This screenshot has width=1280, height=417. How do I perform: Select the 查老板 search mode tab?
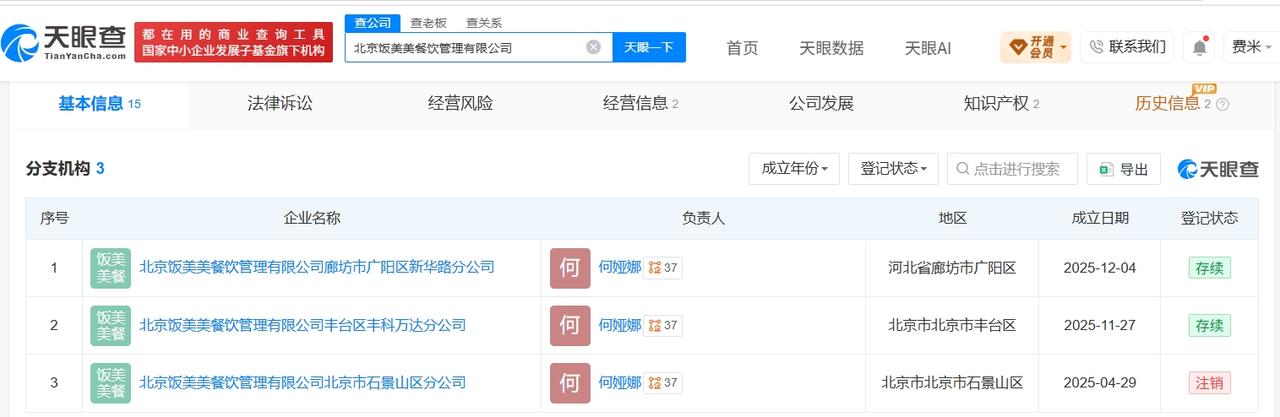click(x=429, y=22)
